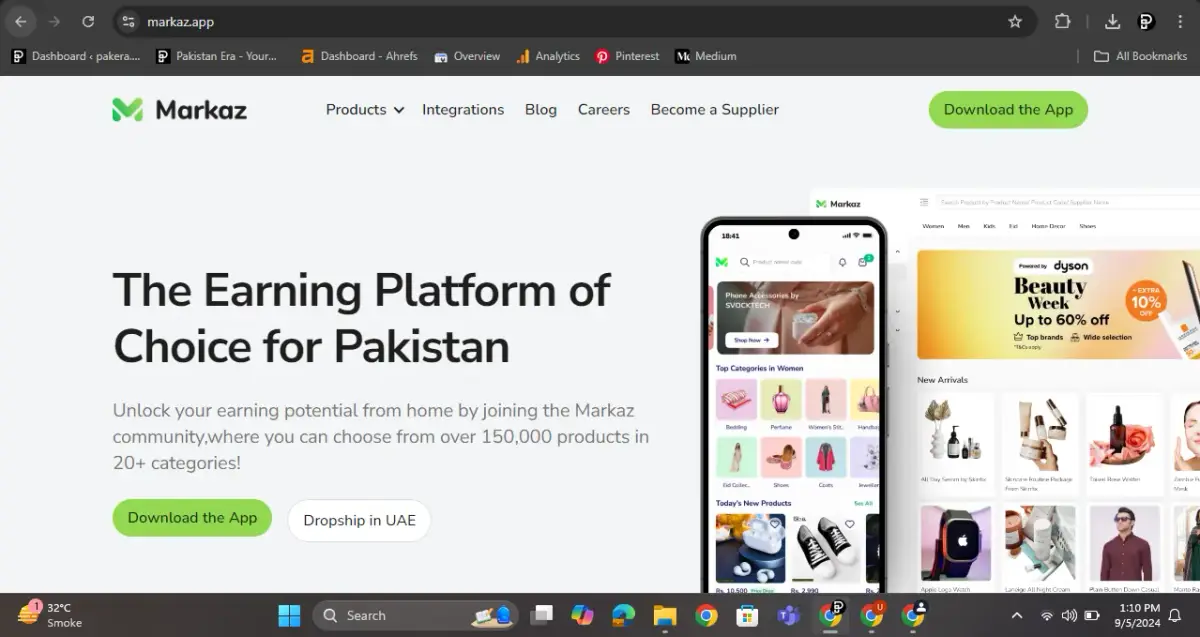Expand the Products dropdown menu
Viewport: 1200px width, 637px height.
coord(364,110)
